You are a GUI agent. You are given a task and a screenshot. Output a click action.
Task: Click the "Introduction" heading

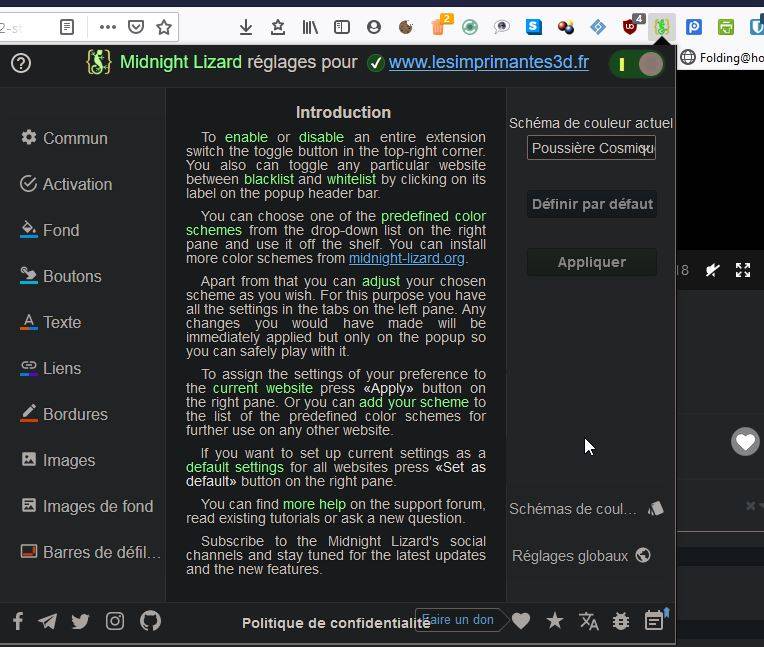[x=344, y=113]
